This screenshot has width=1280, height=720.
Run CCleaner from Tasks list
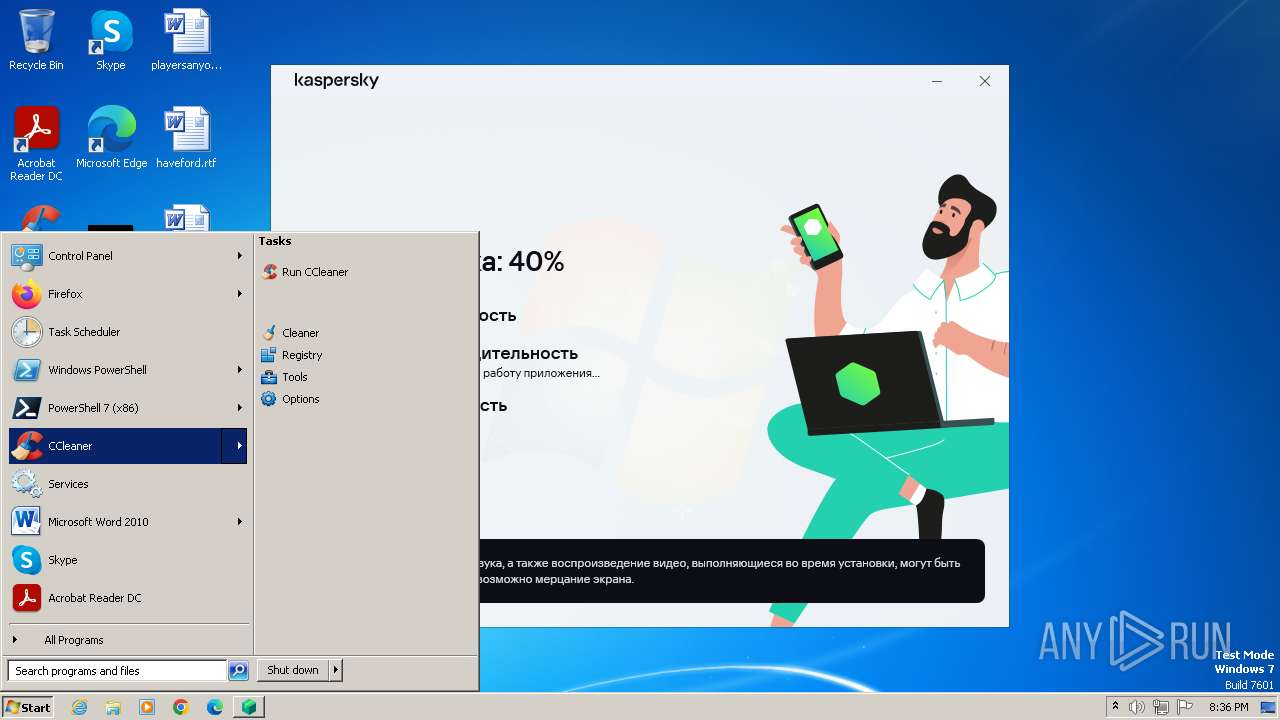[x=305, y=272]
